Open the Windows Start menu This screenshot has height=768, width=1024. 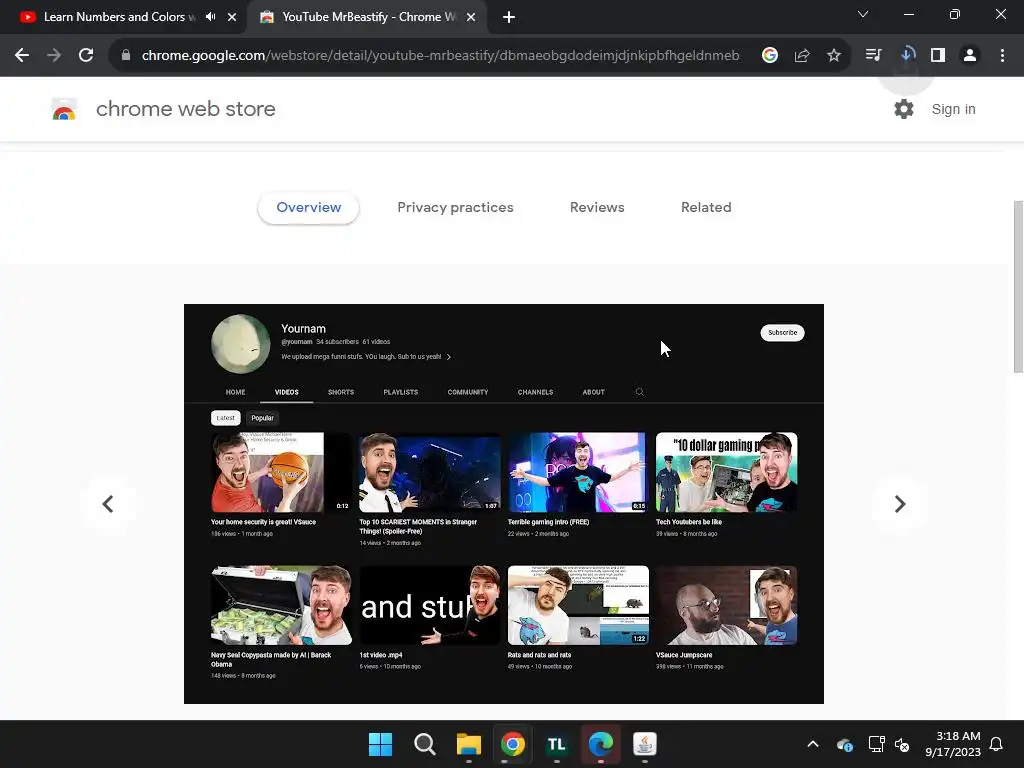pyautogui.click(x=380, y=744)
